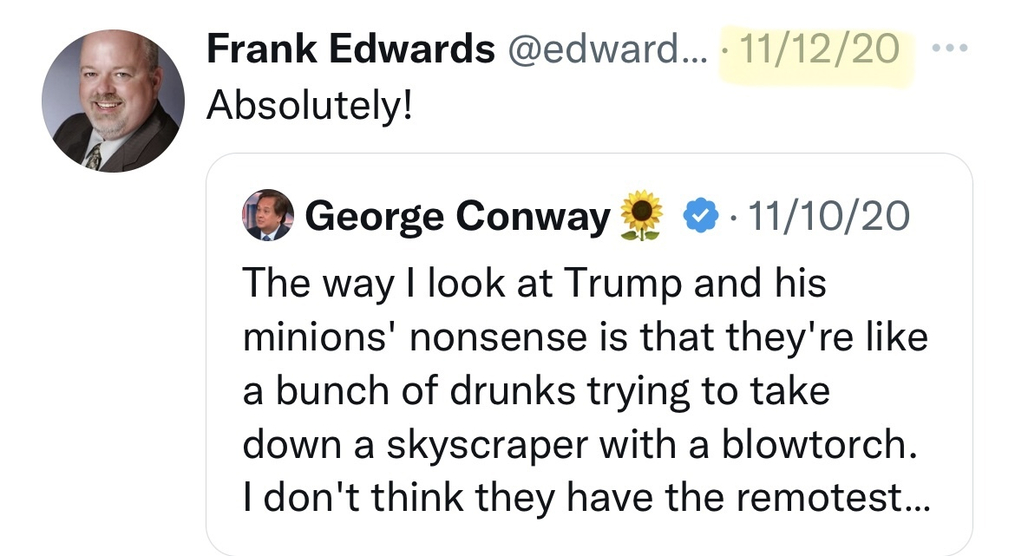Open the quoted George Conway tweet card
This screenshot has height=556, width=1015.
(x=589, y=355)
